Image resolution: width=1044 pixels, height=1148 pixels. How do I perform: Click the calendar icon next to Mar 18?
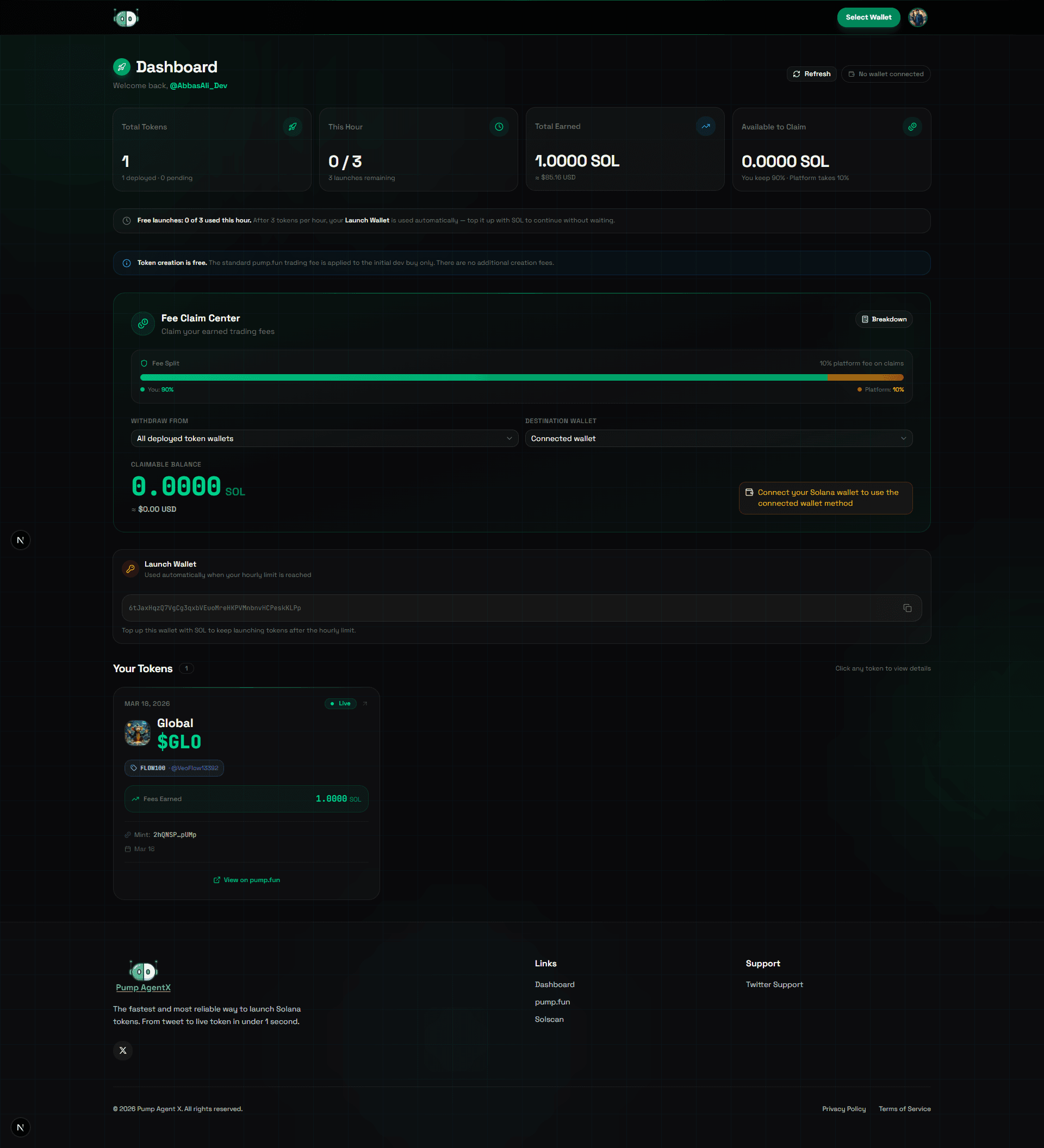pos(128,849)
